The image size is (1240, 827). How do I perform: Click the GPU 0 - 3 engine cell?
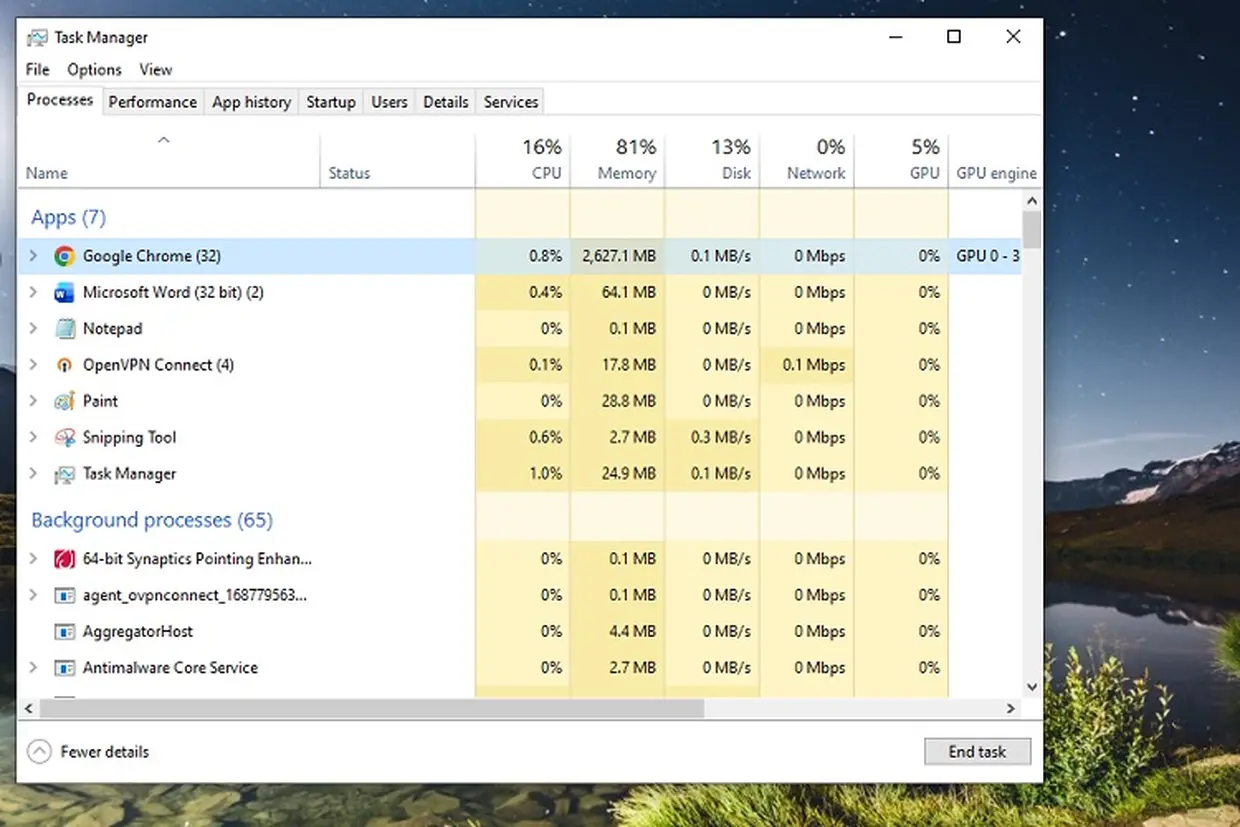tap(986, 256)
